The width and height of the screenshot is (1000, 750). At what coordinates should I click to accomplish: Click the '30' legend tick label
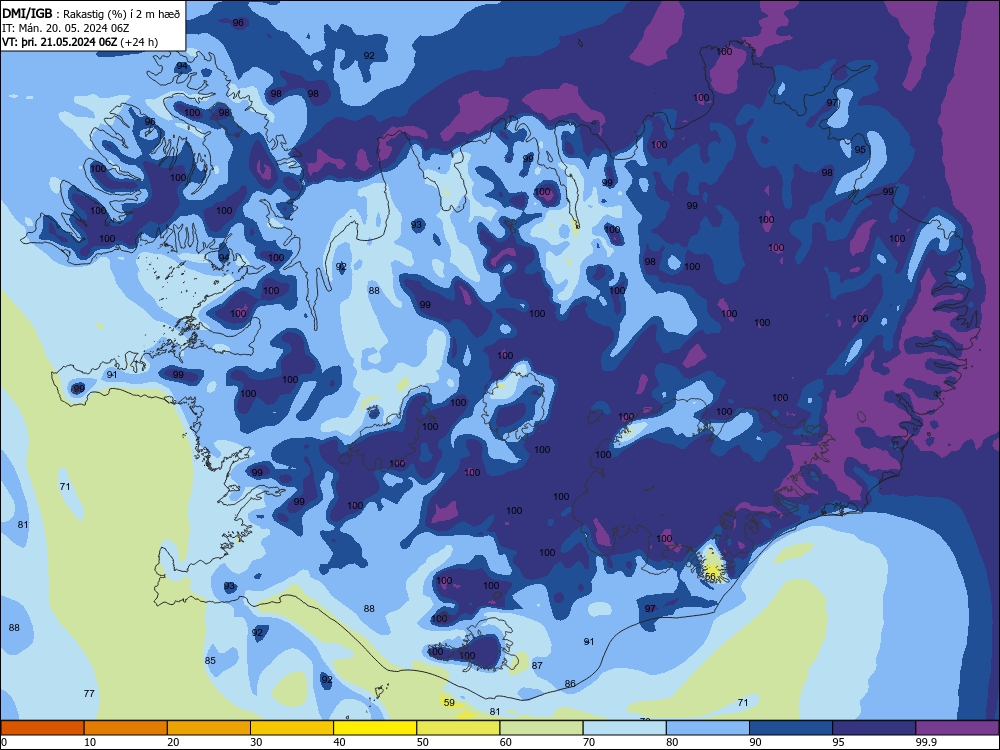click(x=256, y=742)
